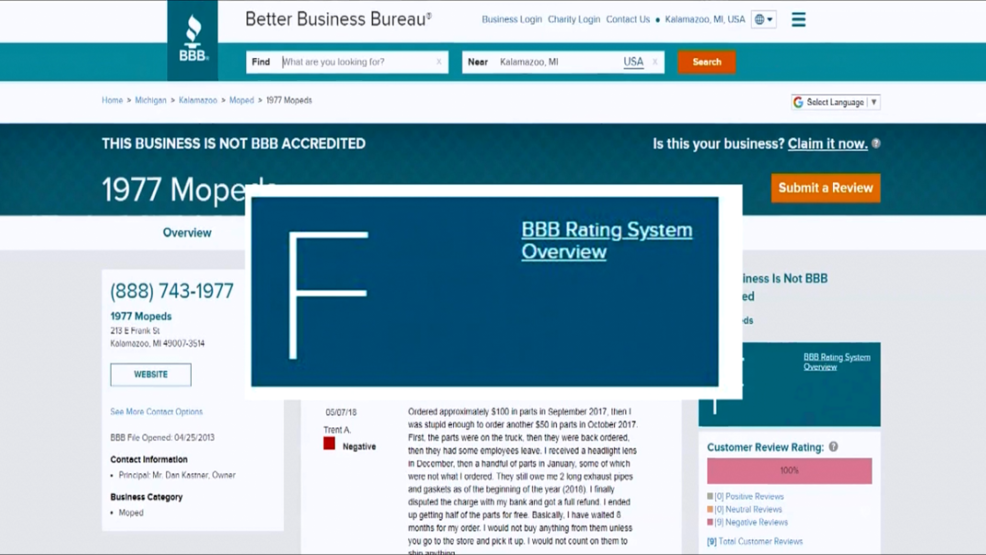The image size is (986, 555).
Task: Click reviewer name Trent A.
Action: pyautogui.click(x=337, y=430)
